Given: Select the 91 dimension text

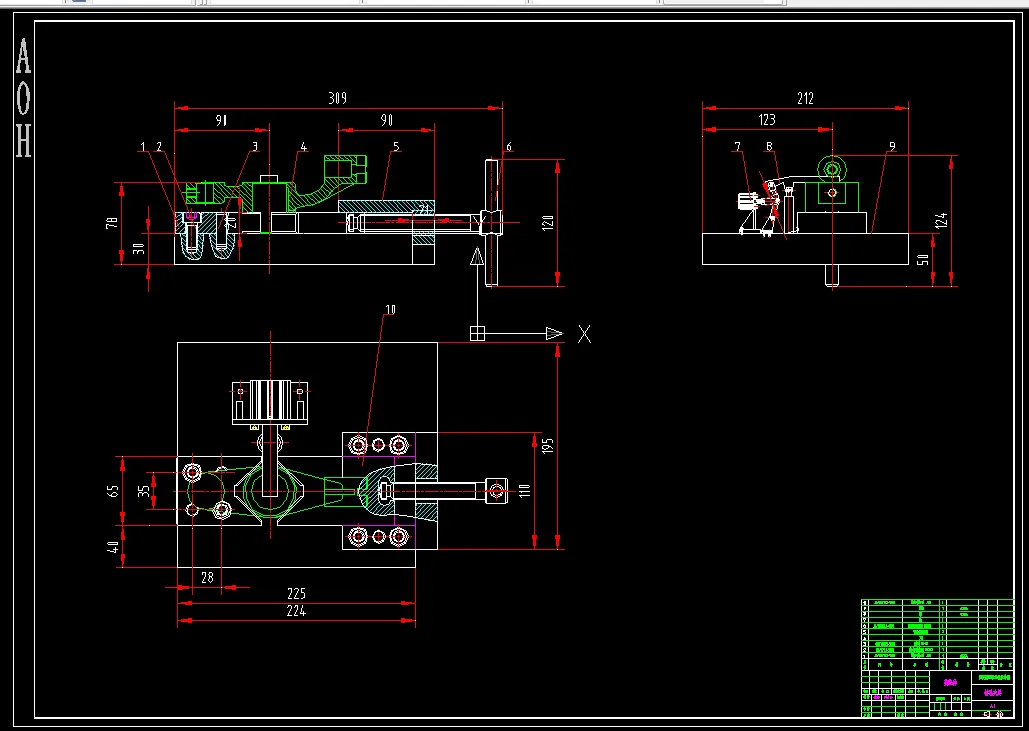Looking at the screenshot, I should click(x=222, y=121).
